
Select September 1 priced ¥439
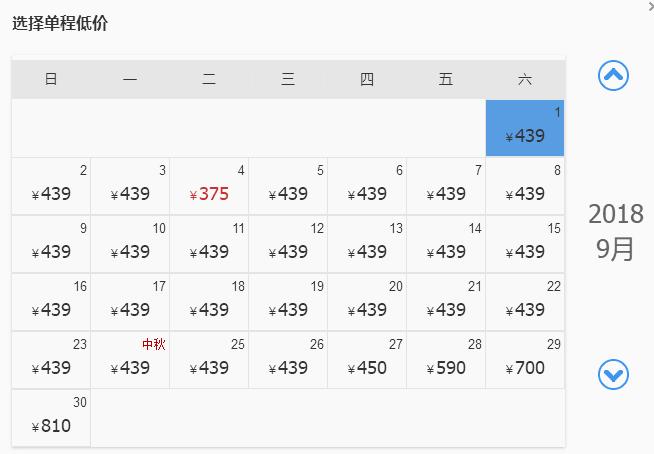(525, 128)
